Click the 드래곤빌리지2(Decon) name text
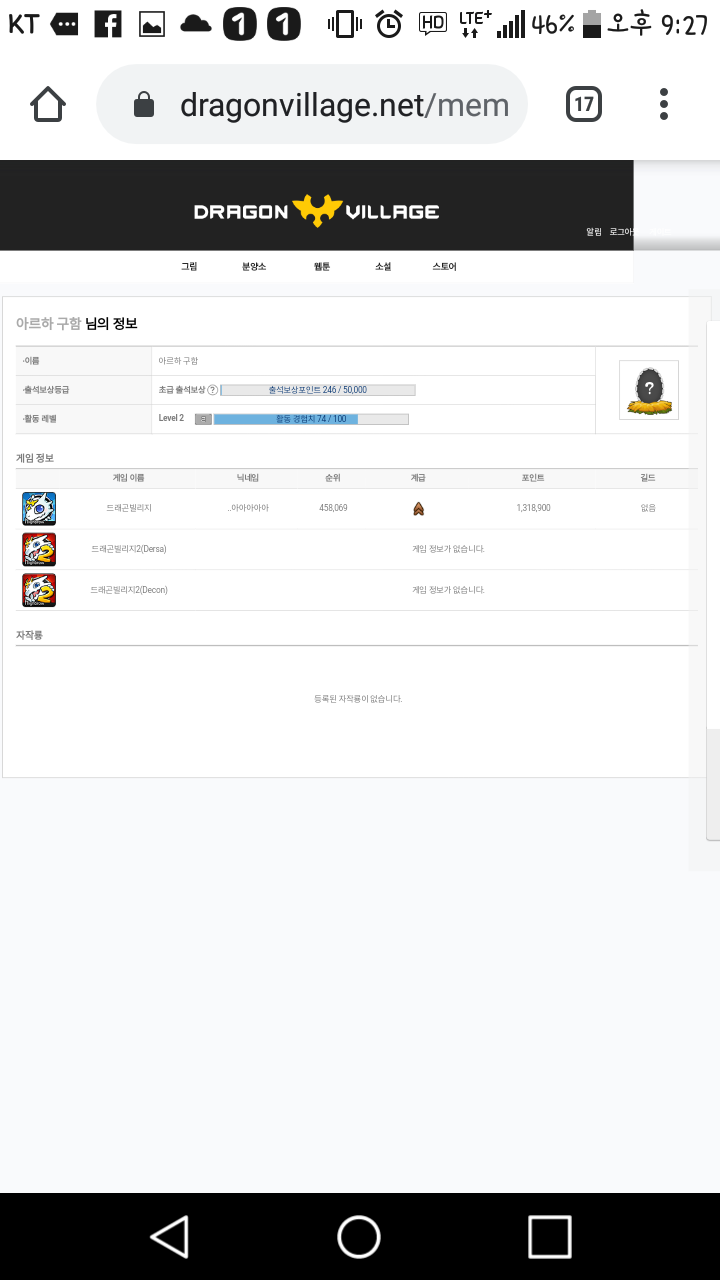This screenshot has height=1280, width=720. pyautogui.click(x=129, y=590)
